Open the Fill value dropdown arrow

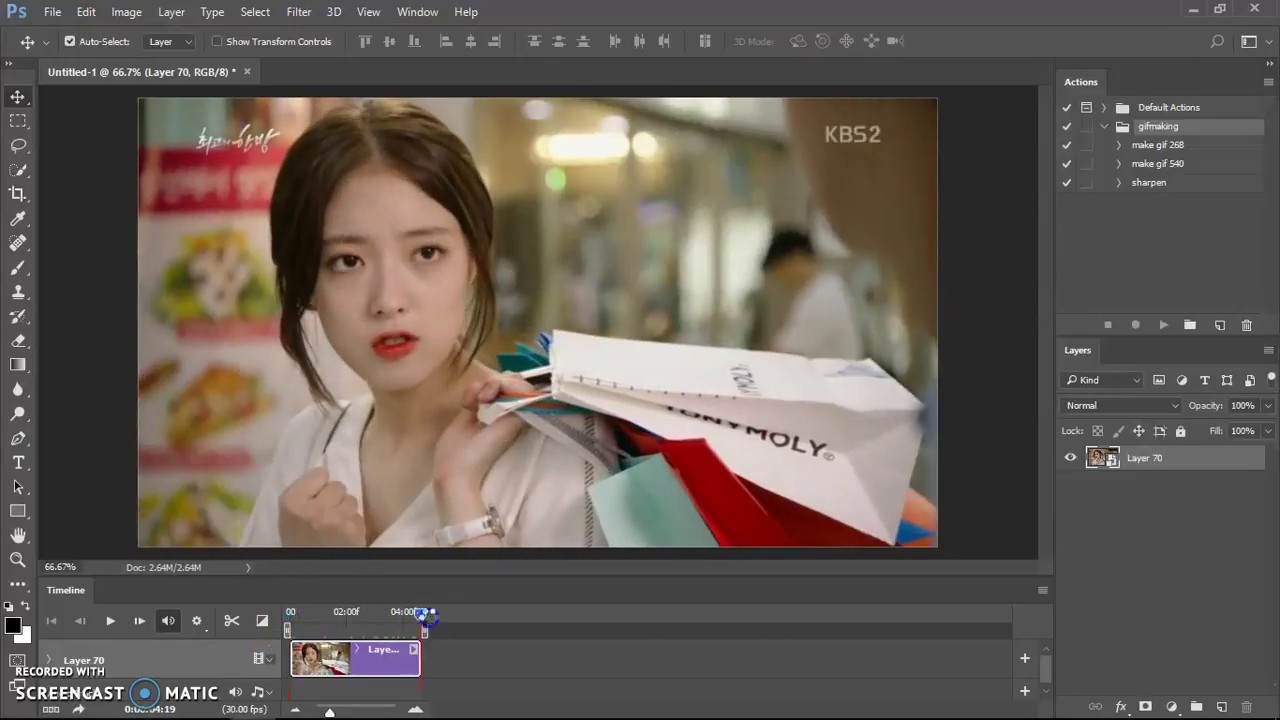[x=1268, y=431]
